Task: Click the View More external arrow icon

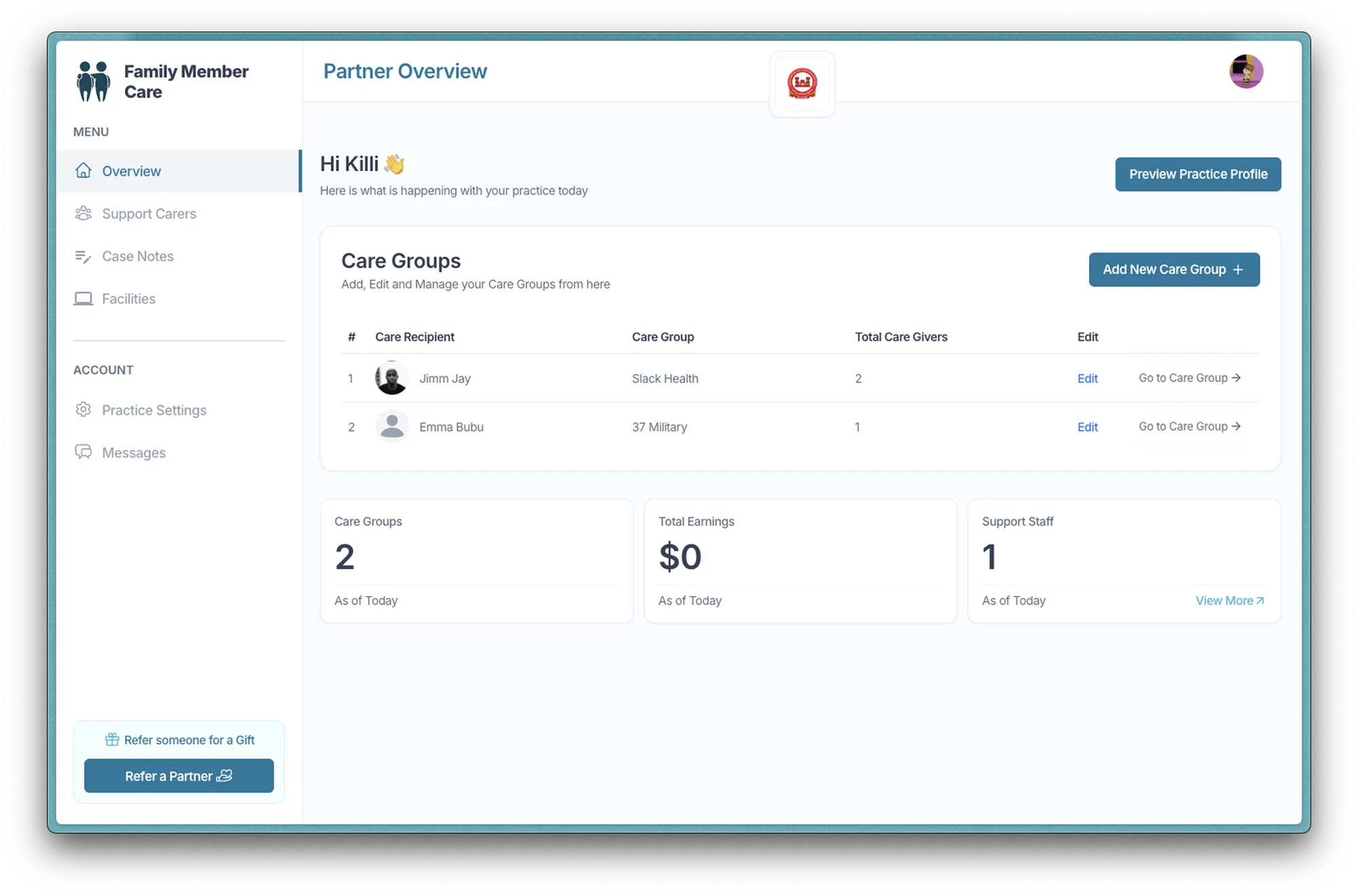Action: tap(1260, 600)
